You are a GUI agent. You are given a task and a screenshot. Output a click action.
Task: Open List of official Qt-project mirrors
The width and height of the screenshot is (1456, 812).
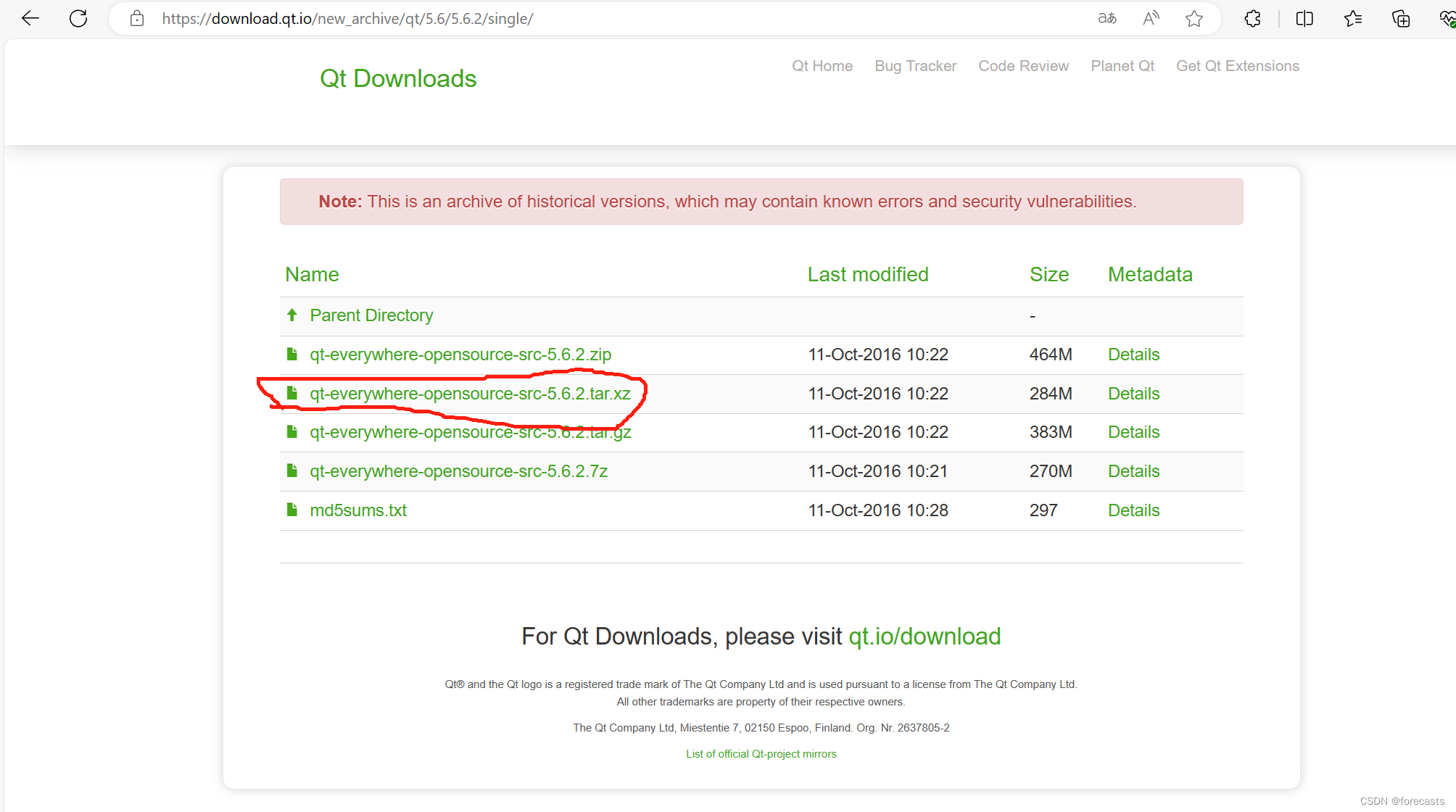[761, 754]
